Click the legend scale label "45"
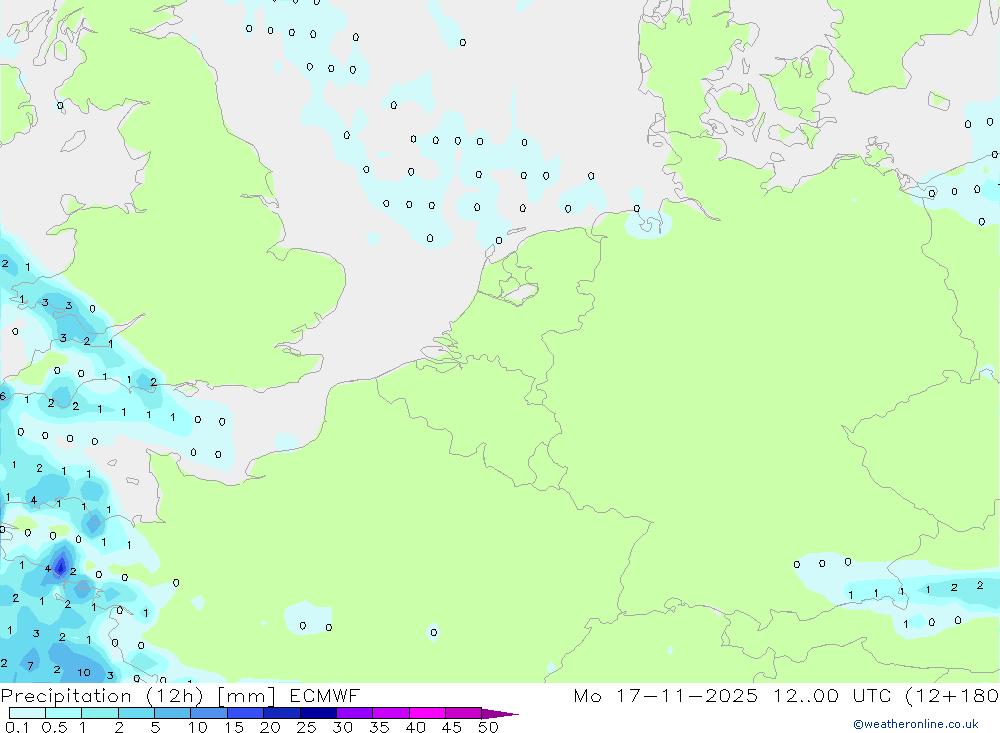Image resolution: width=1000 pixels, height=733 pixels. pos(452,727)
